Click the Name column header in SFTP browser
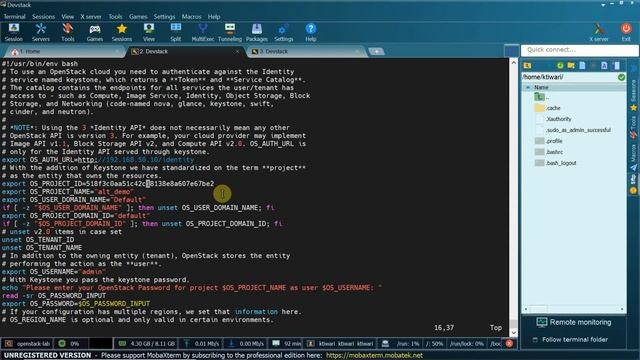The height and width of the screenshot is (360, 640). [x=573, y=87]
